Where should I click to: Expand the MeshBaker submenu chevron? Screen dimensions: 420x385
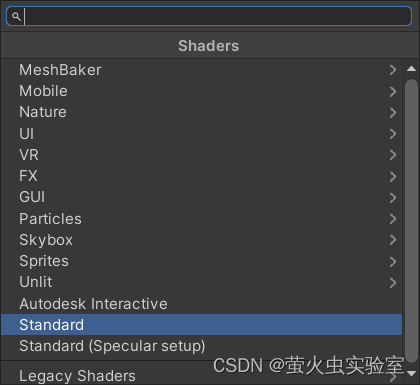(x=393, y=70)
